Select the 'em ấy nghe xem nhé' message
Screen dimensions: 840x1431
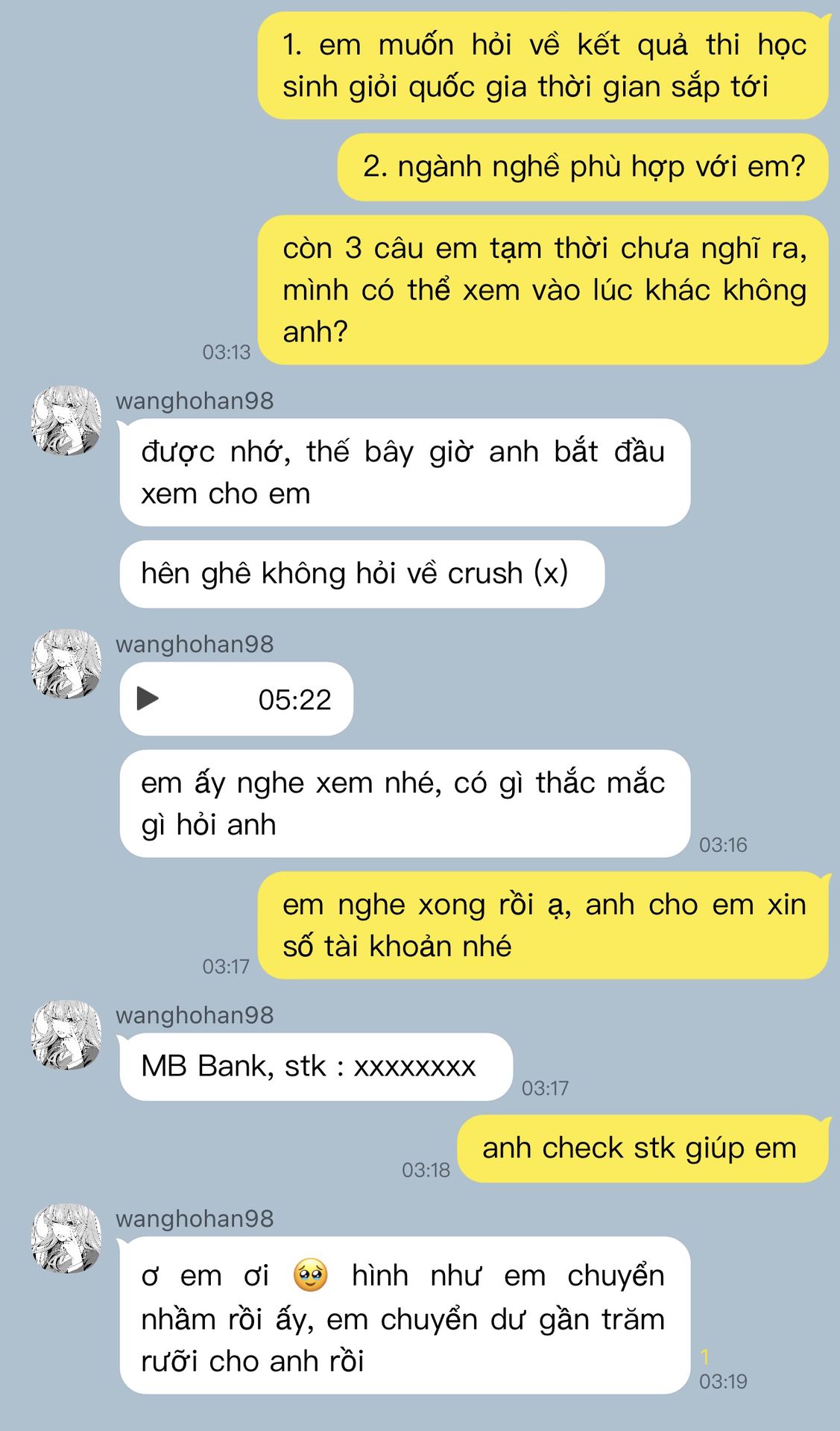click(x=405, y=803)
